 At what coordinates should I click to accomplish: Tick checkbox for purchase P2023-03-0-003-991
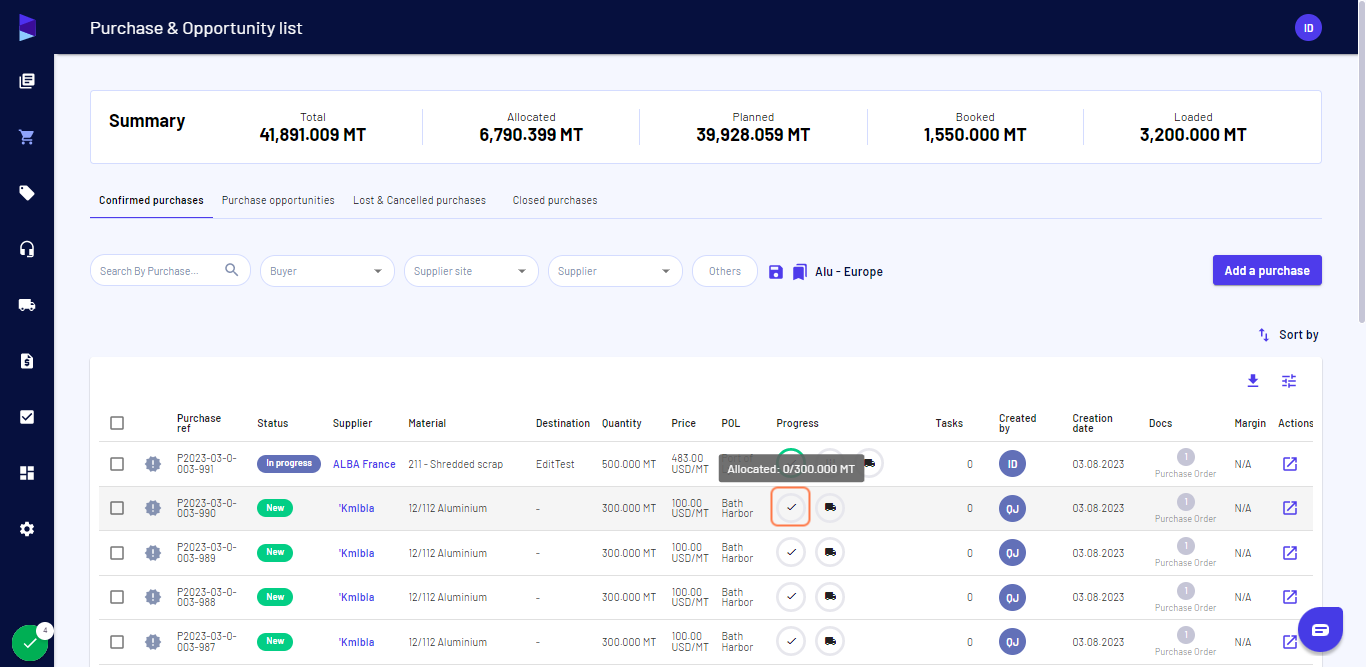(117, 464)
